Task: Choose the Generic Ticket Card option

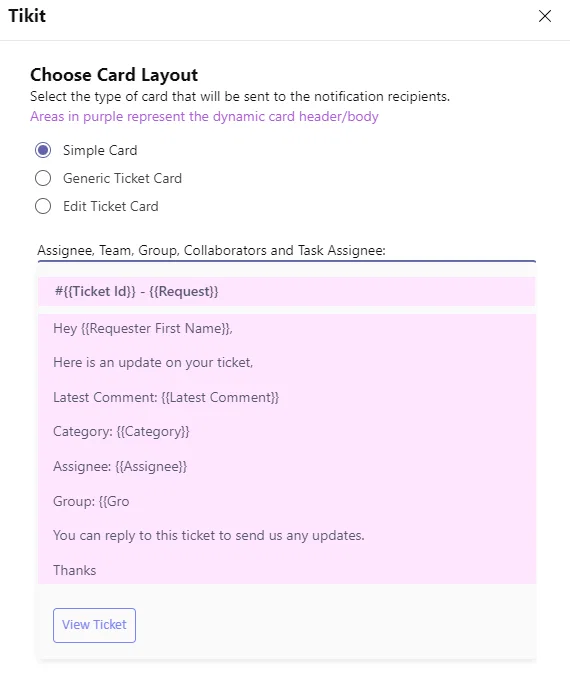Action: pos(43,178)
